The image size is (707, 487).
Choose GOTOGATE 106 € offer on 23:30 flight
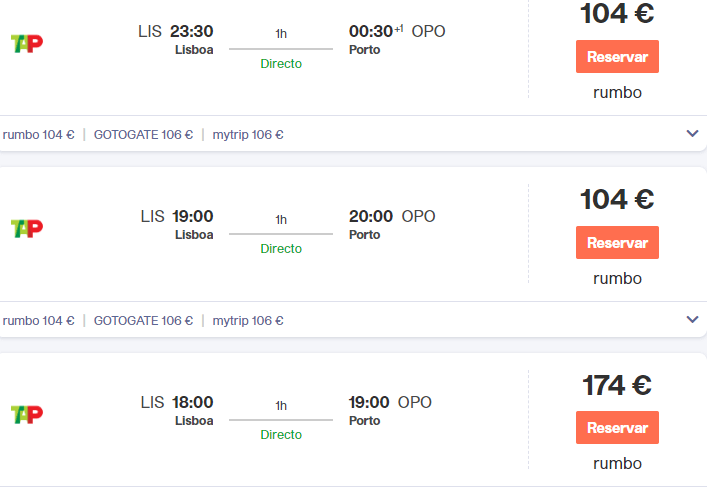(x=143, y=135)
